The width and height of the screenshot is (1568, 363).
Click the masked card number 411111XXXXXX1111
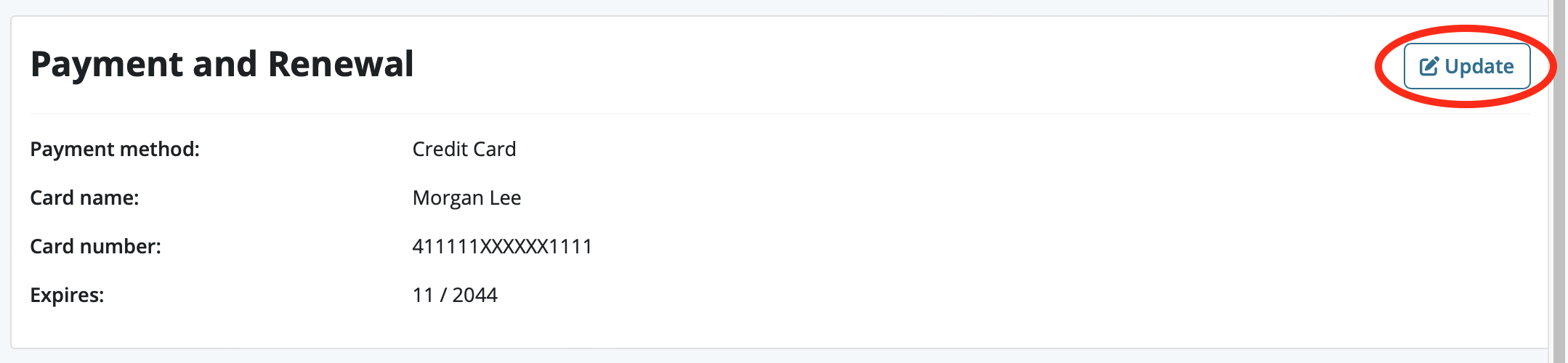coord(502,246)
